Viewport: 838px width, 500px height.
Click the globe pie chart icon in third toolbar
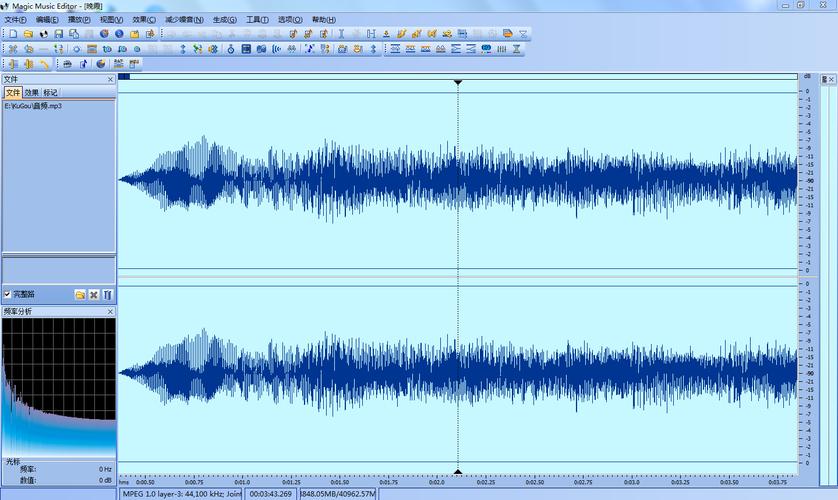coord(101,64)
